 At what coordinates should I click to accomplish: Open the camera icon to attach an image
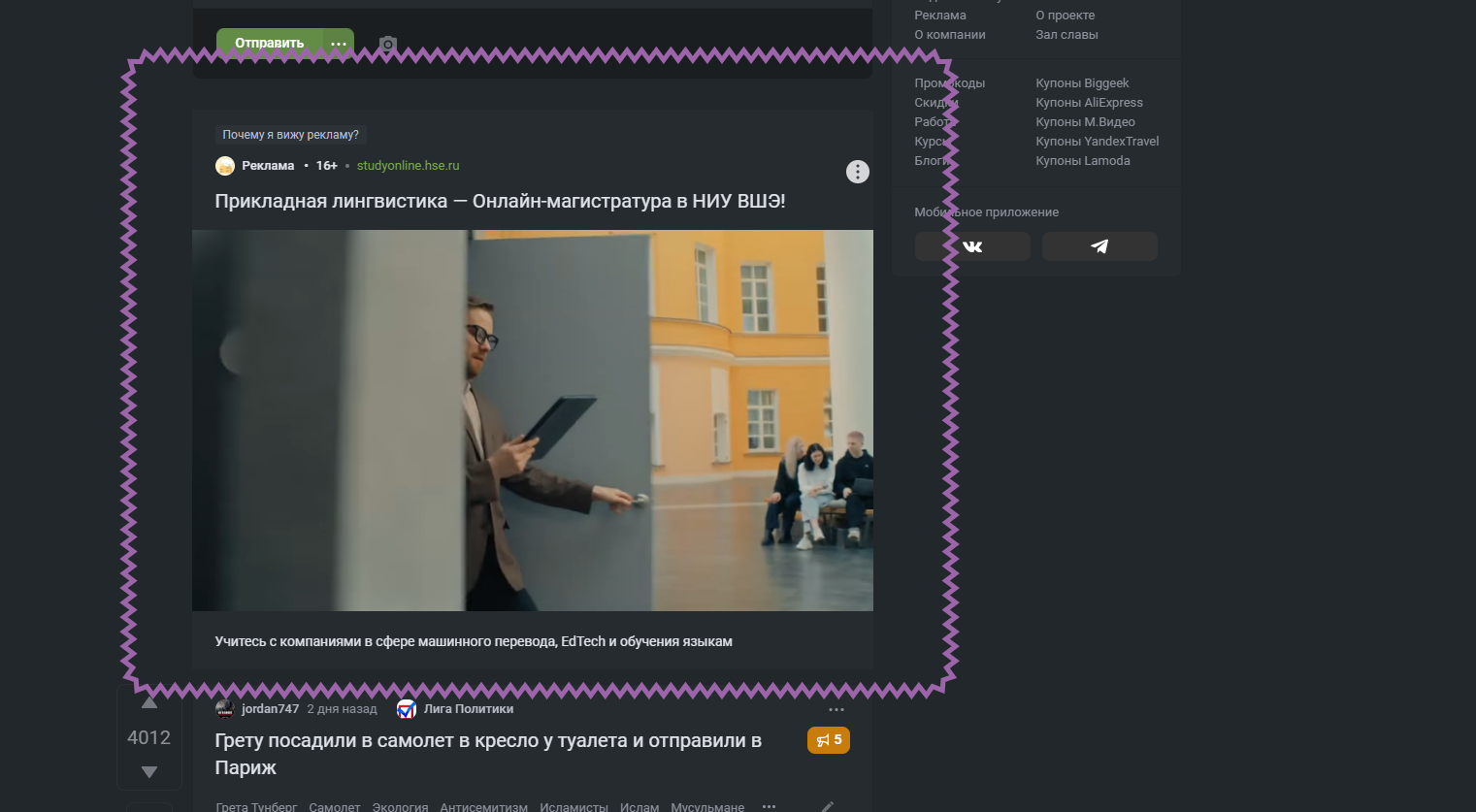pos(386,44)
